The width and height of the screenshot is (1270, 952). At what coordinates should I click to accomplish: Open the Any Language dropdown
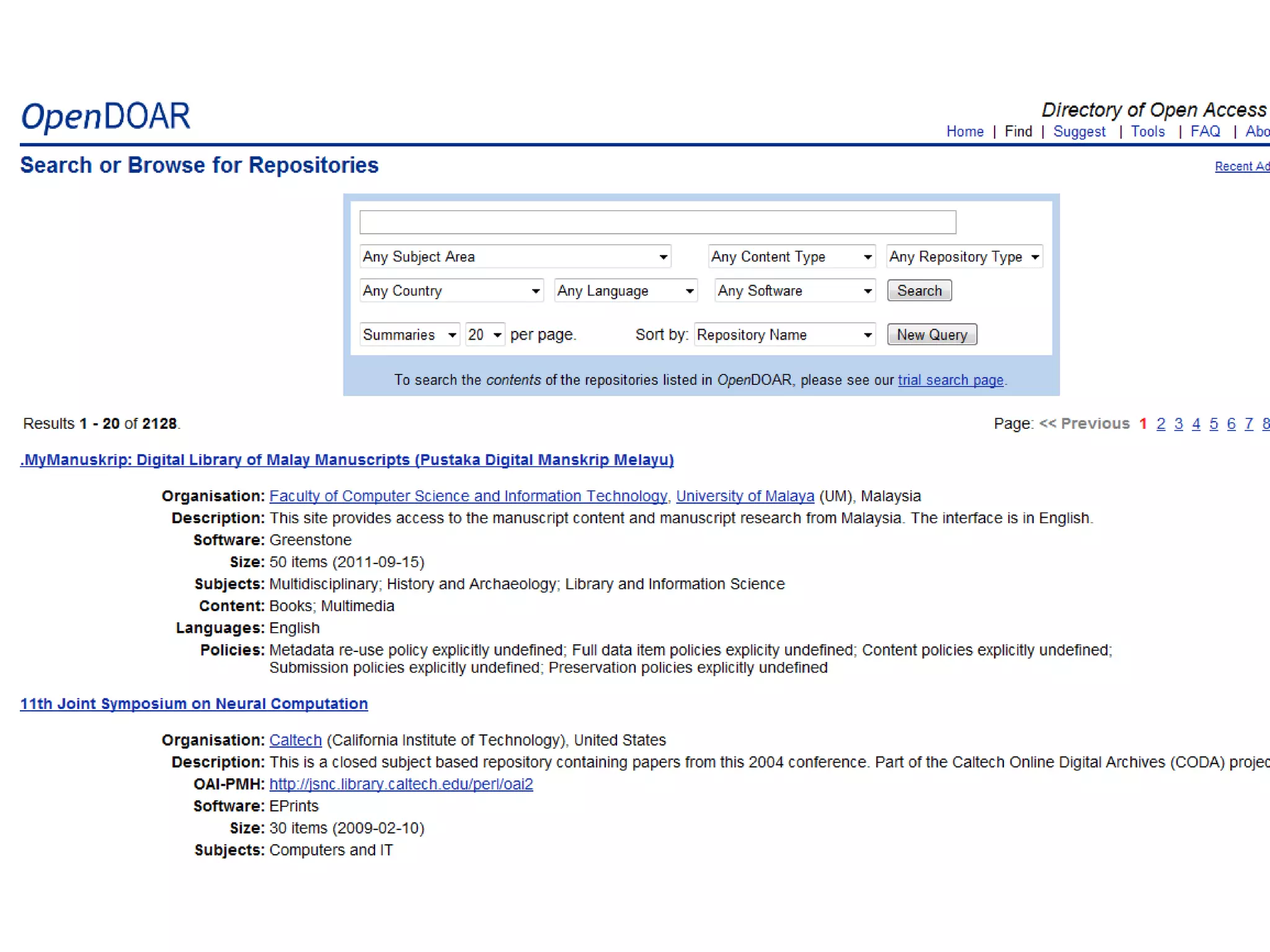625,291
